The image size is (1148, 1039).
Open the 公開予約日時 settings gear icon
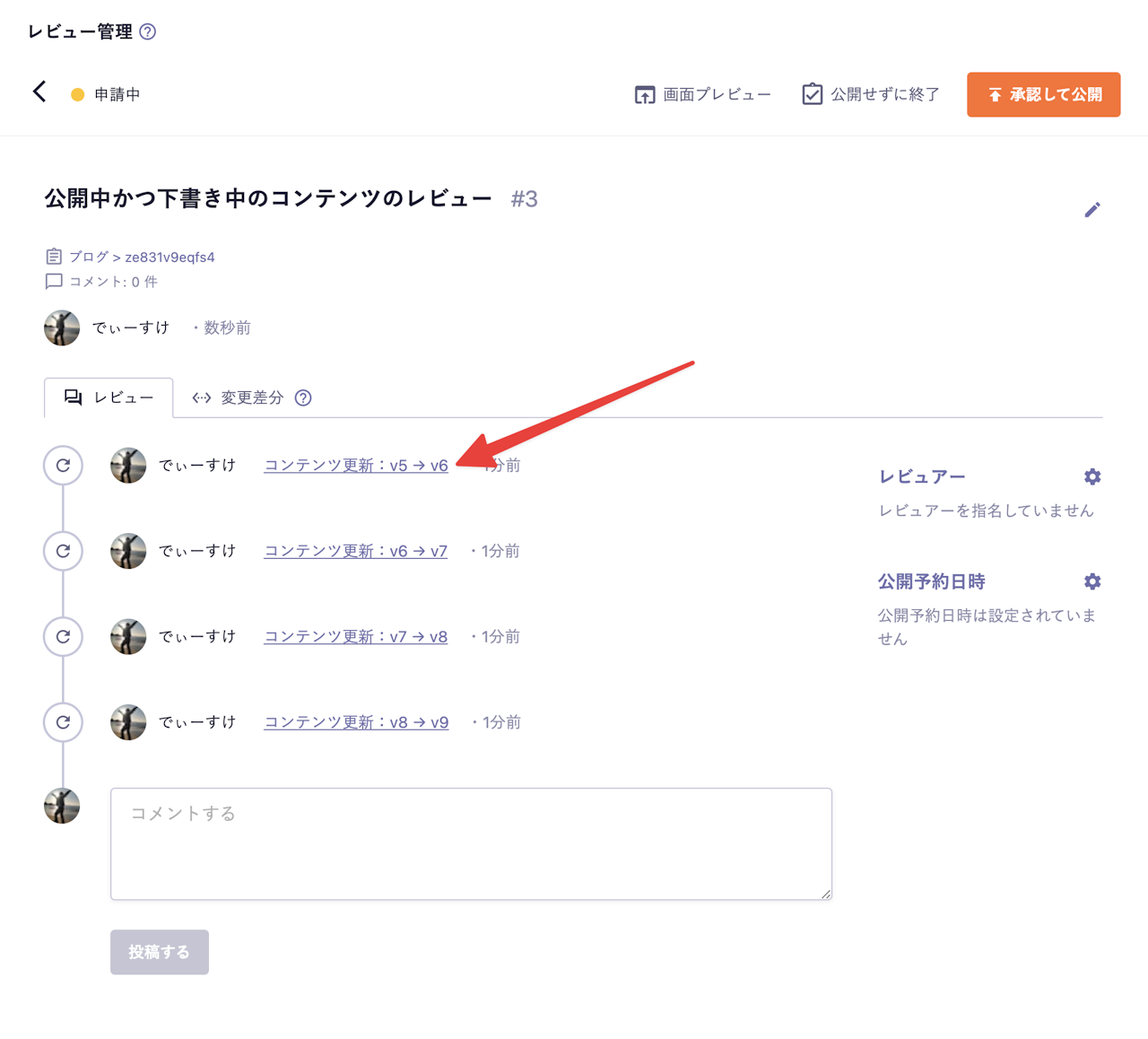coord(1091,581)
